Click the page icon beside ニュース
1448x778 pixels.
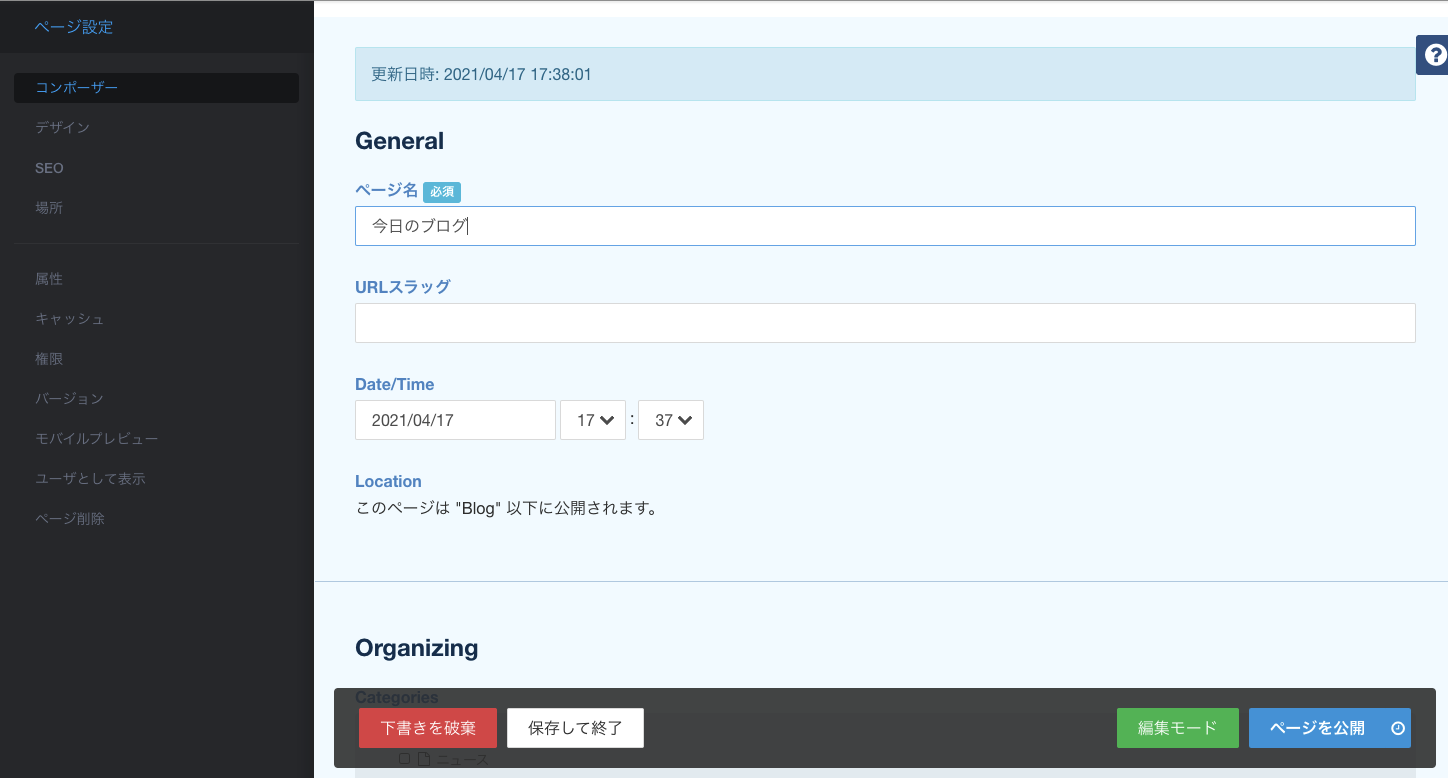[x=423, y=759]
